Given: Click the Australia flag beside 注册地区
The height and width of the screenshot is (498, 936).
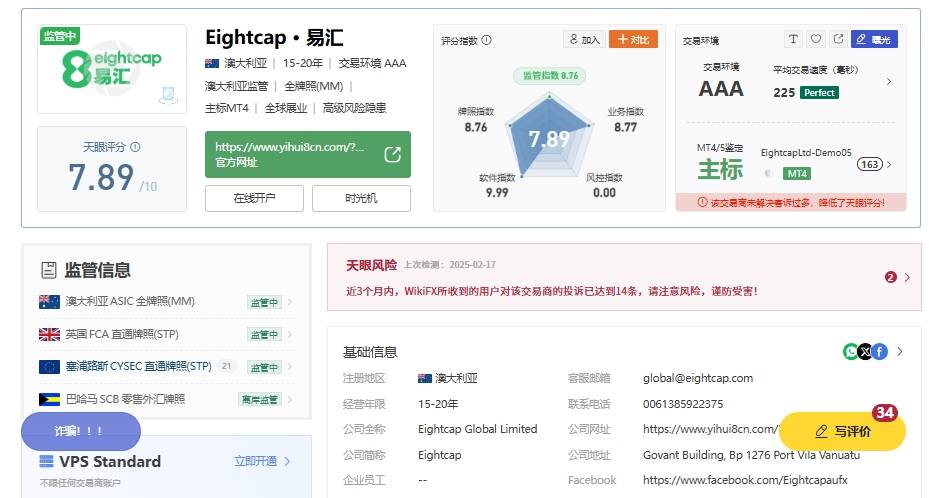Looking at the screenshot, I should pos(424,378).
